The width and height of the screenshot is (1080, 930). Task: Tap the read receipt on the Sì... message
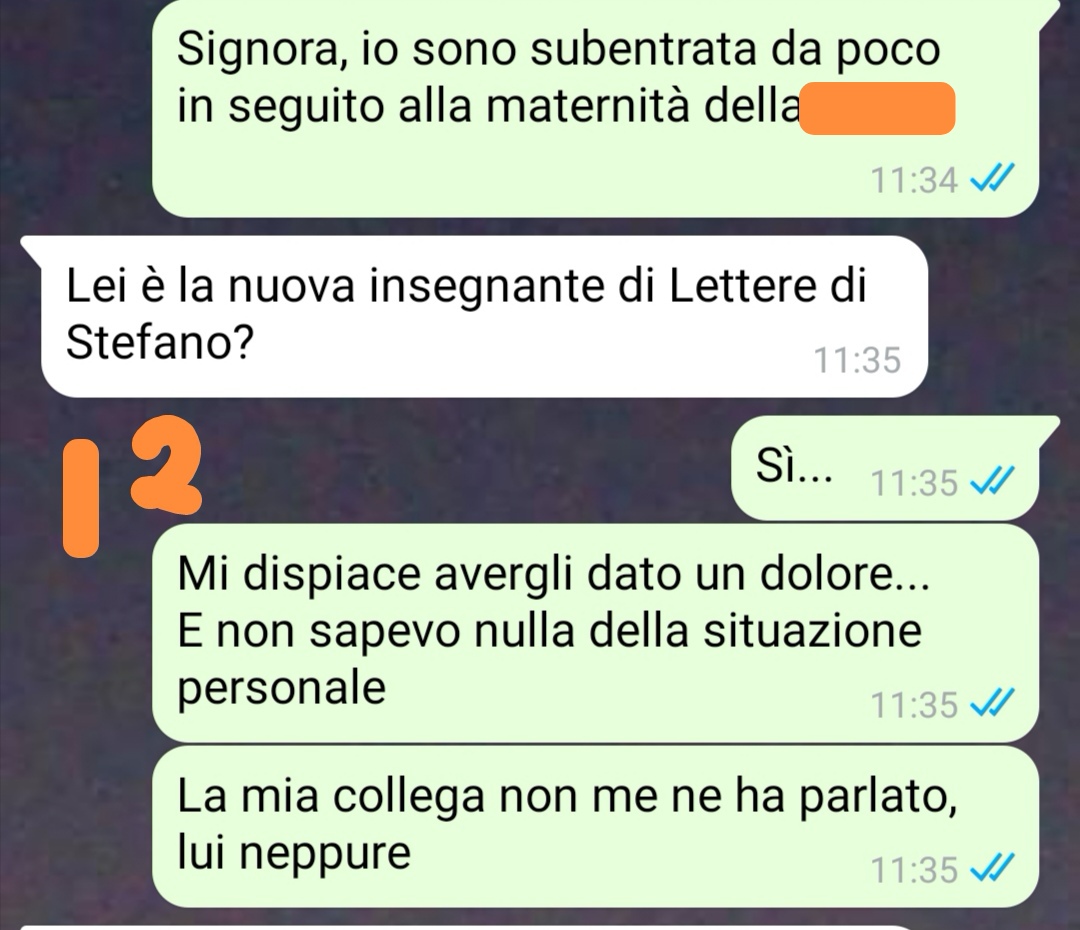pyautogui.click(x=992, y=482)
